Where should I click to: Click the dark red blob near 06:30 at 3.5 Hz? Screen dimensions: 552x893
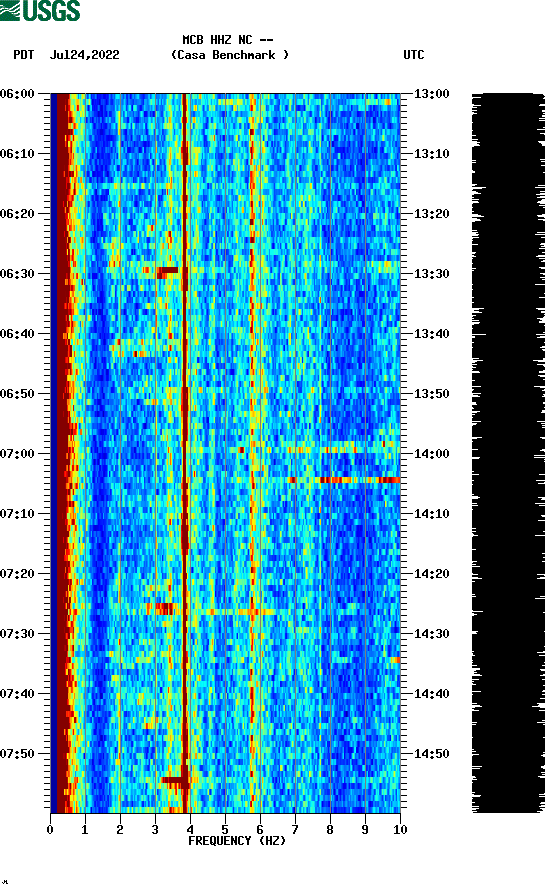(x=168, y=272)
